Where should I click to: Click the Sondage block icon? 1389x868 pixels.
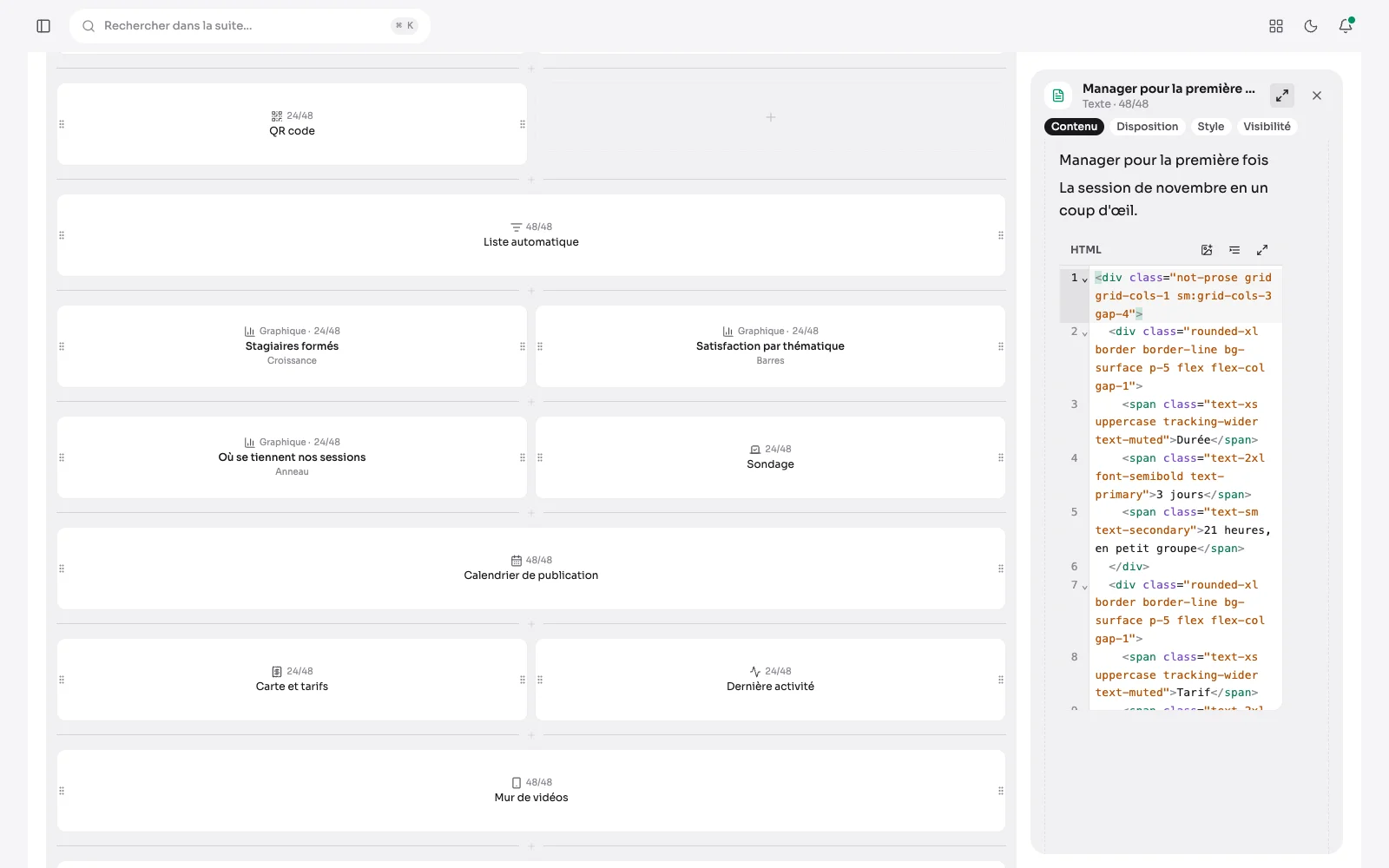click(x=755, y=450)
